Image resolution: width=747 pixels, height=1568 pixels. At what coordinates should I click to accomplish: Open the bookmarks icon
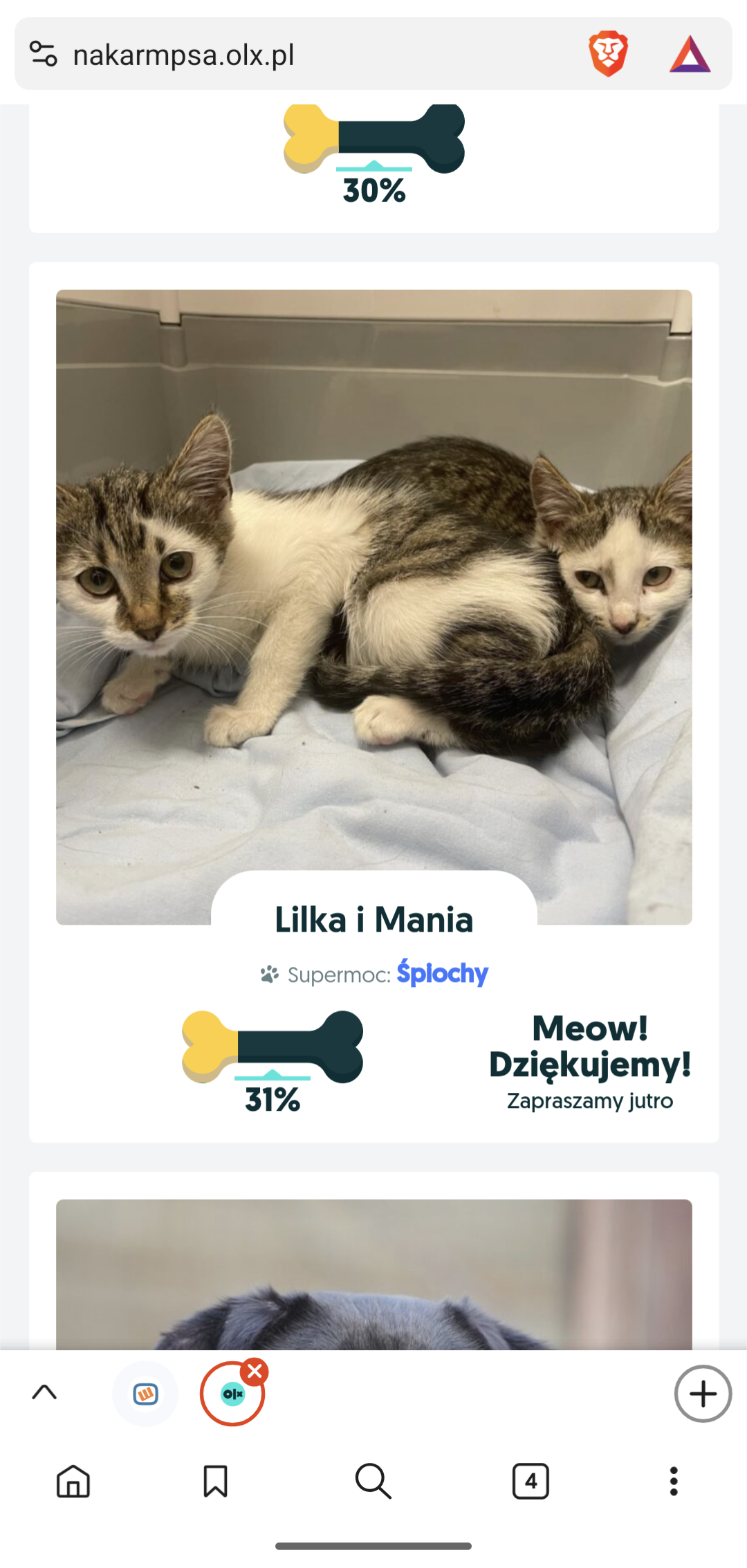(x=215, y=1482)
